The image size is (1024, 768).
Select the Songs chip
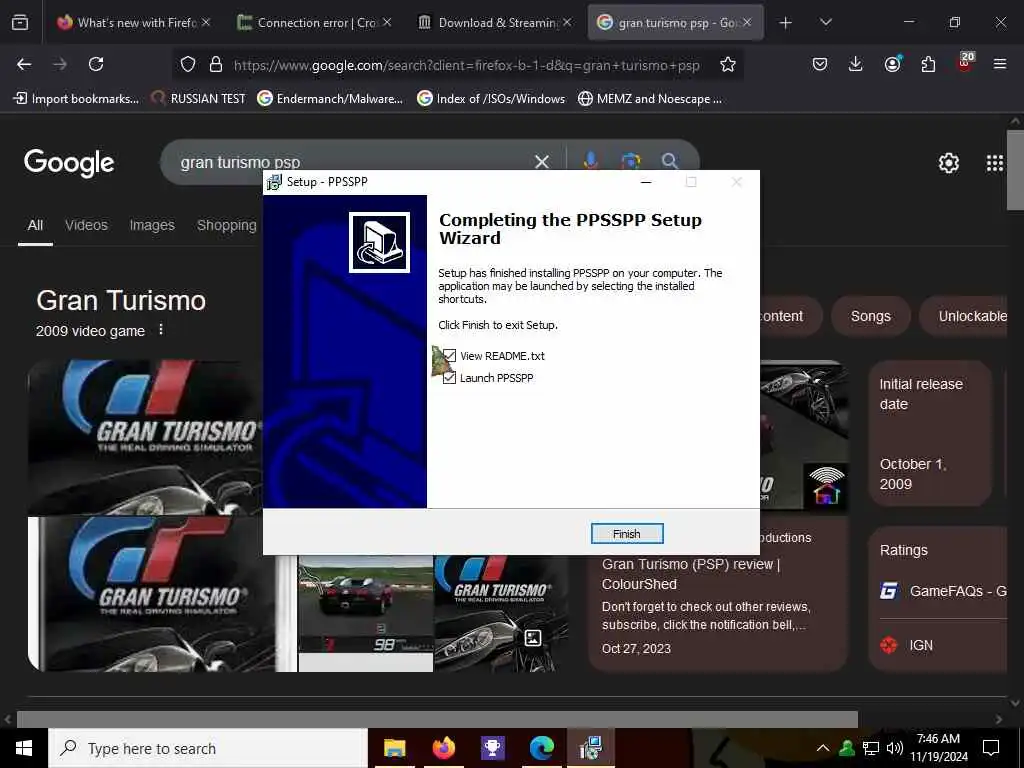(871, 316)
